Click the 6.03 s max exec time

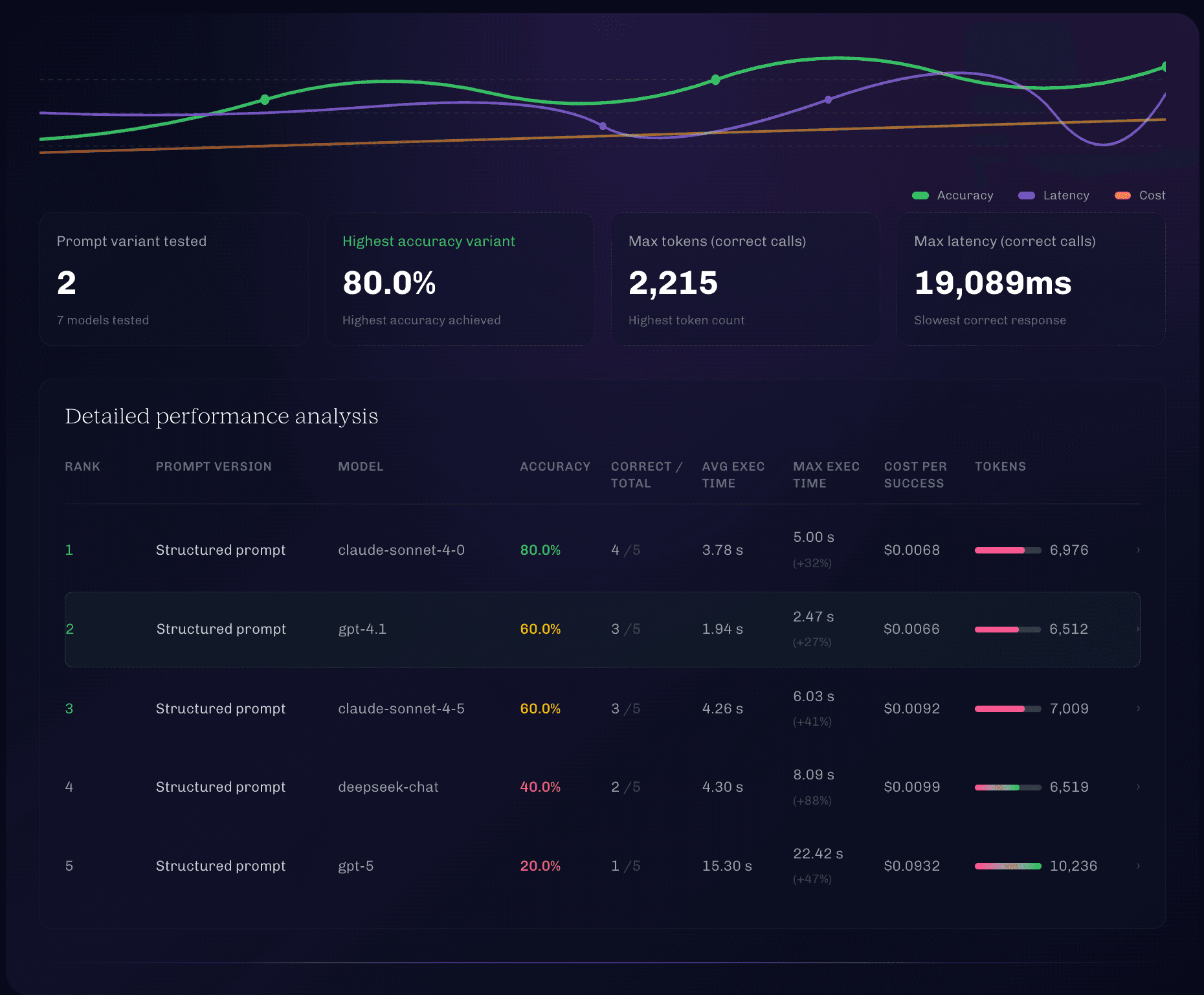[x=814, y=697]
